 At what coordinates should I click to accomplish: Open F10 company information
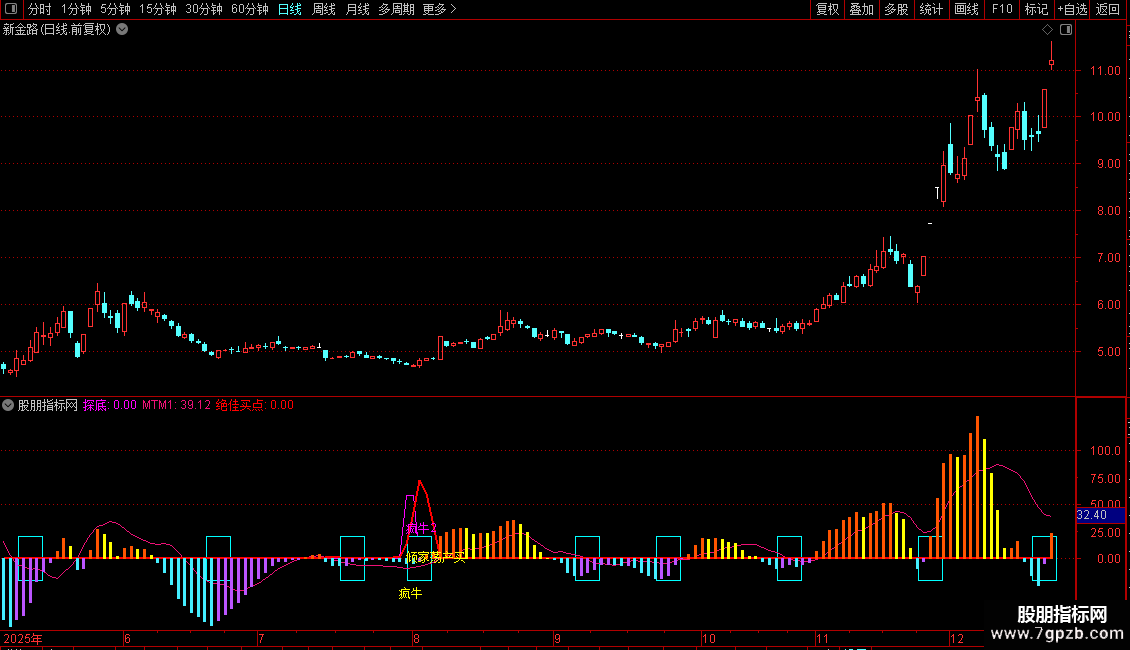pyautogui.click(x=1002, y=9)
